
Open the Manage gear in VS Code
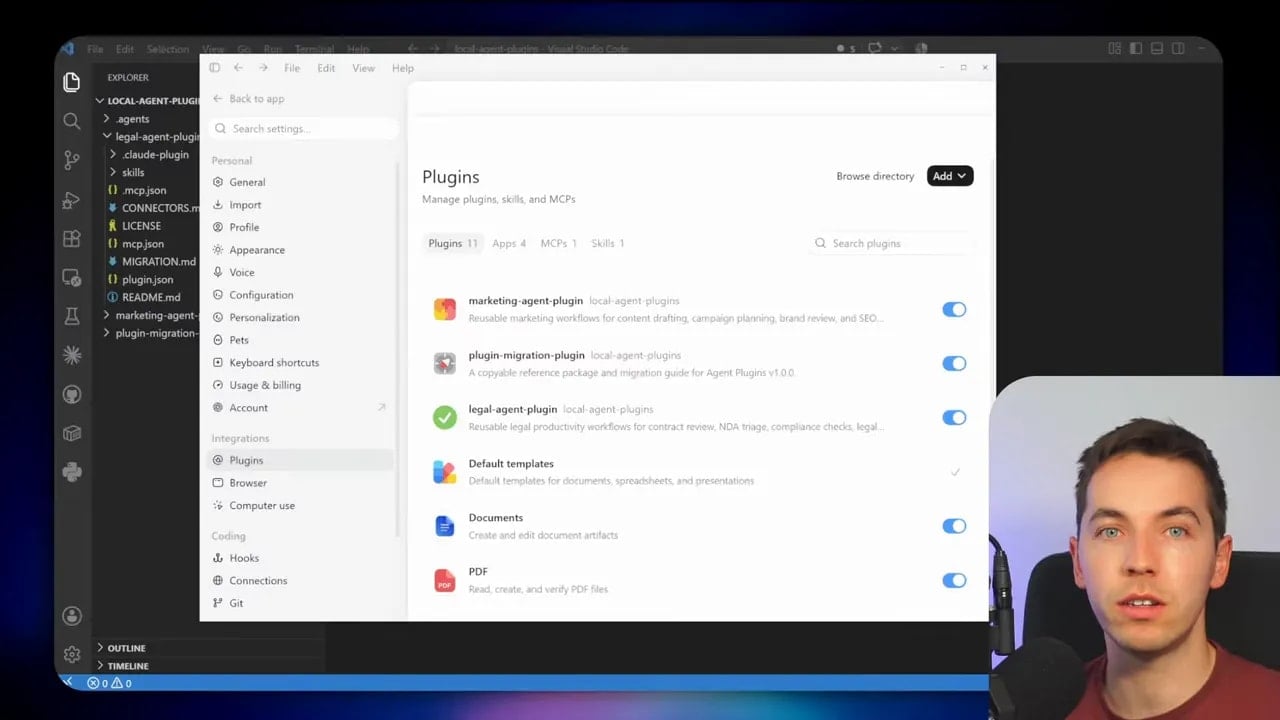tap(71, 654)
